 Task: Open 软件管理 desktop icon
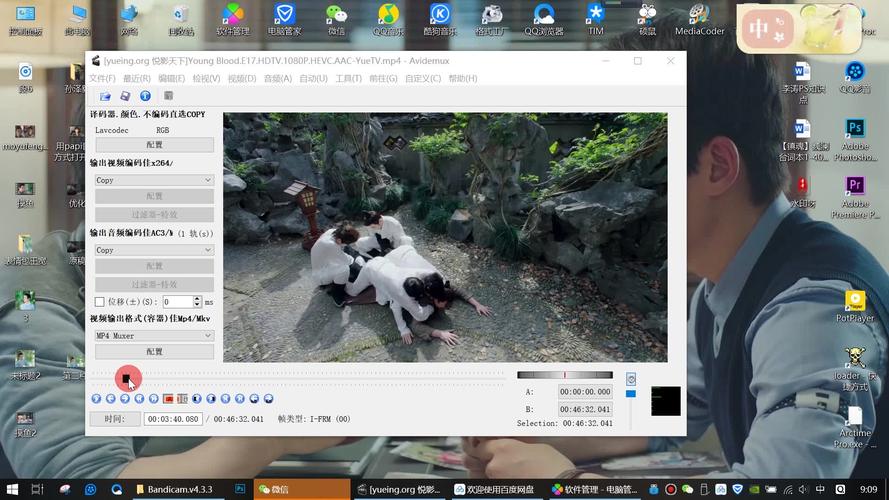point(232,20)
